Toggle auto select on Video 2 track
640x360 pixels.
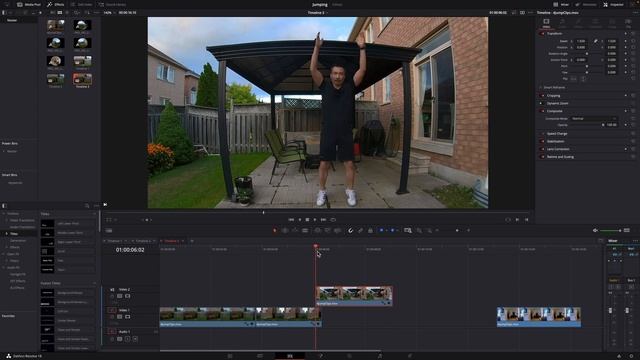120,296
